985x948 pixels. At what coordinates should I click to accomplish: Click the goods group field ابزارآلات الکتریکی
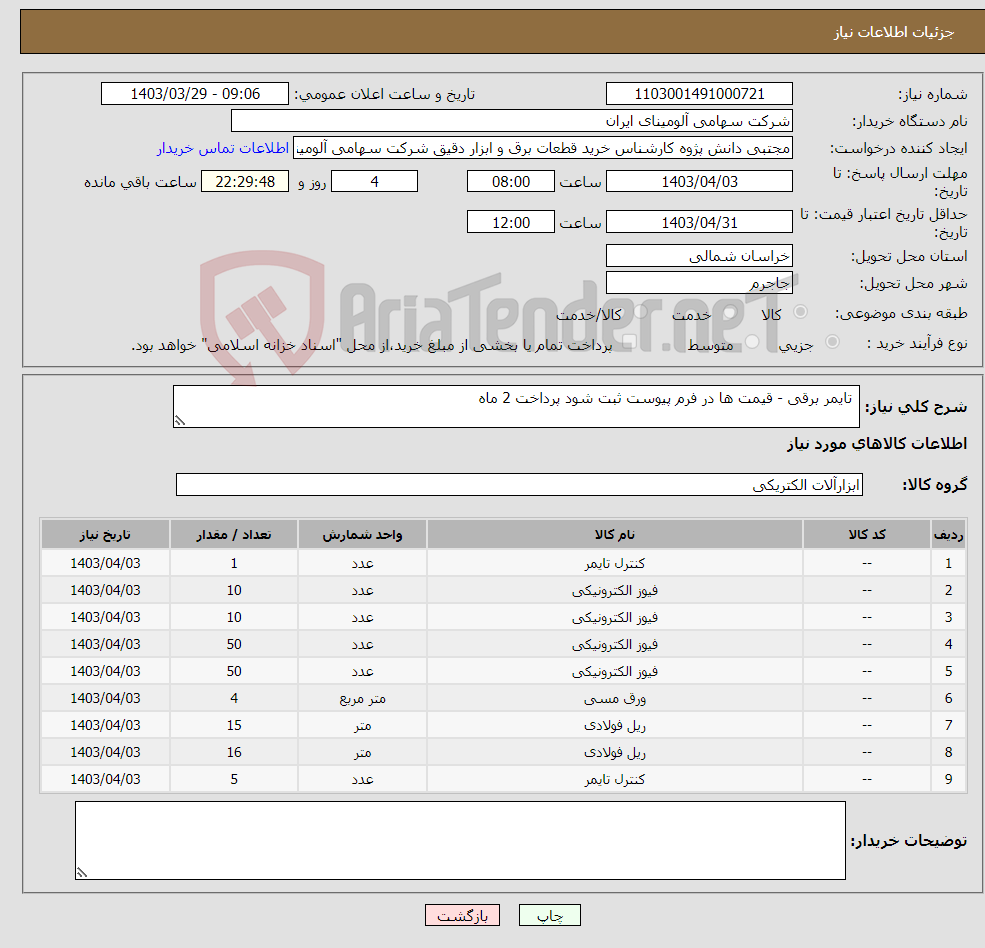(x=520, y=484)
